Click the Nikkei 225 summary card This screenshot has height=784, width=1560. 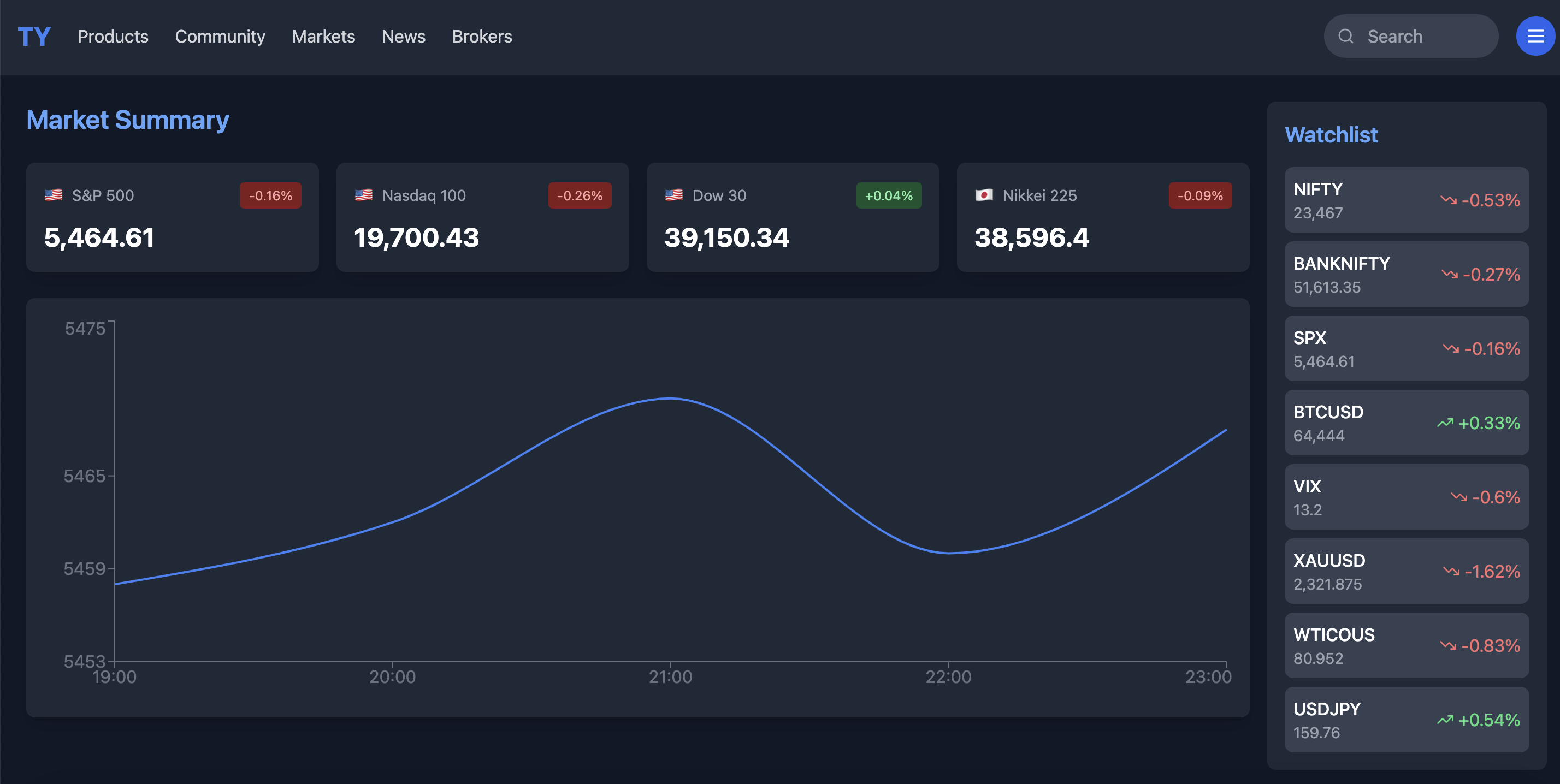click(1102, 217)
